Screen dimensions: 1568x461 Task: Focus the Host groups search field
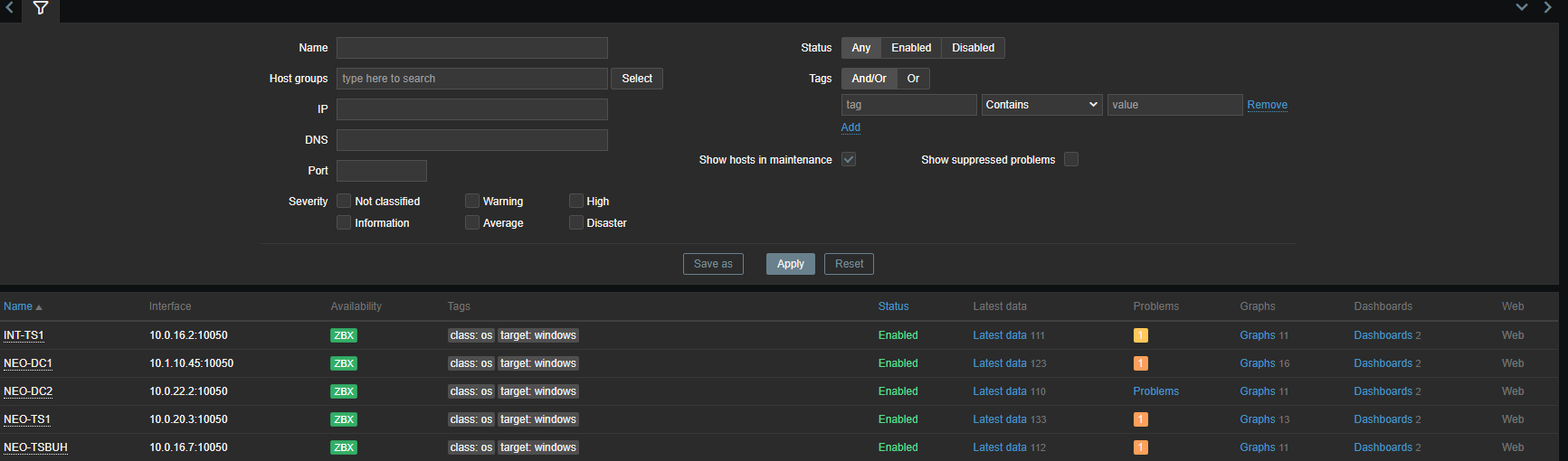(471, 79)
